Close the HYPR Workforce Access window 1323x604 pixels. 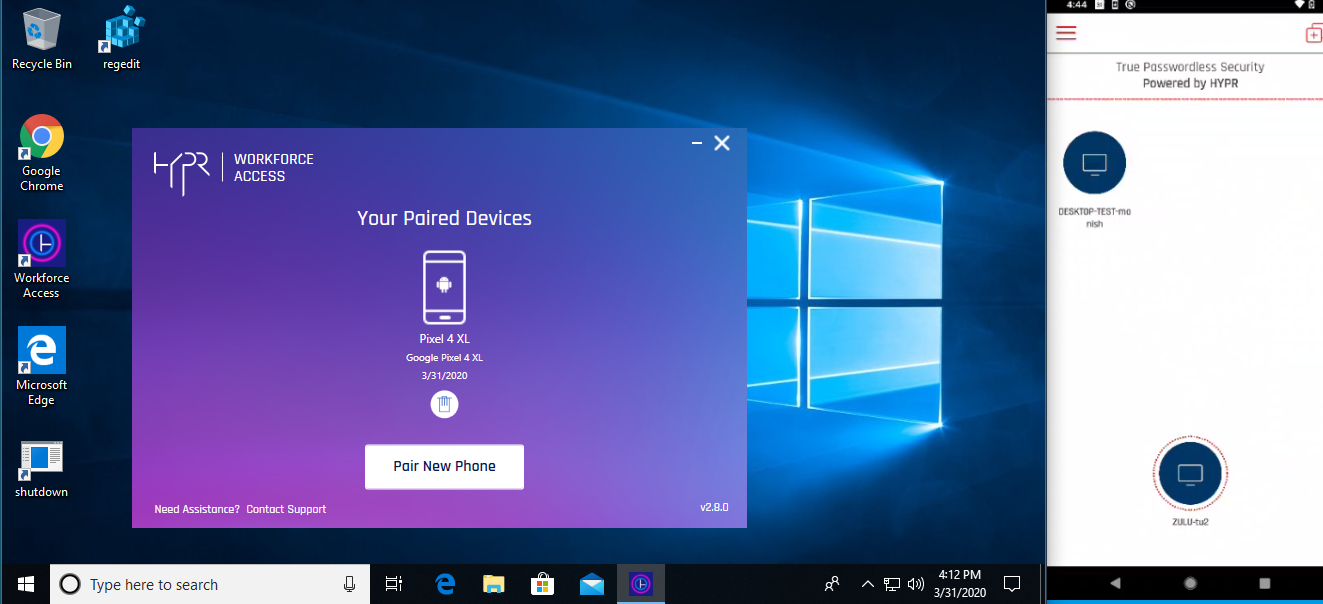pyautogui.click(x=722, y=144)
